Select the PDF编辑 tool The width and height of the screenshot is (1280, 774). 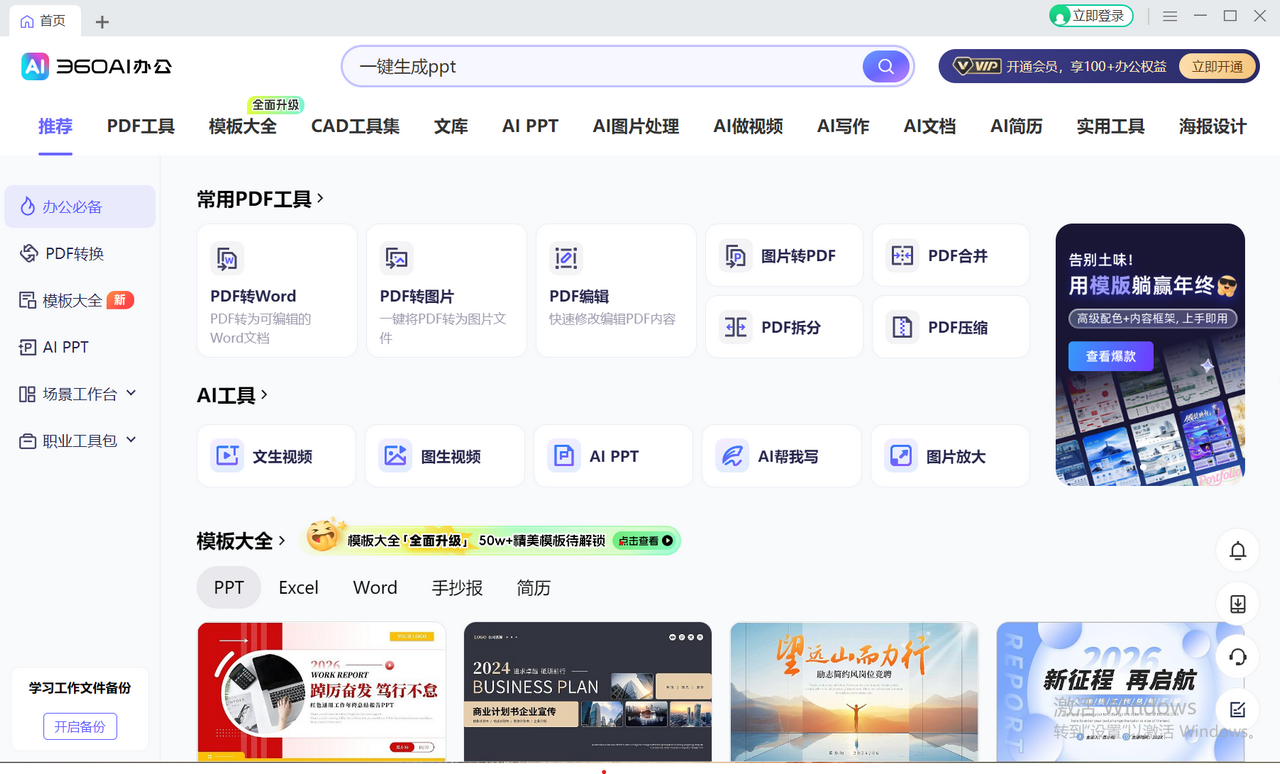614,290
